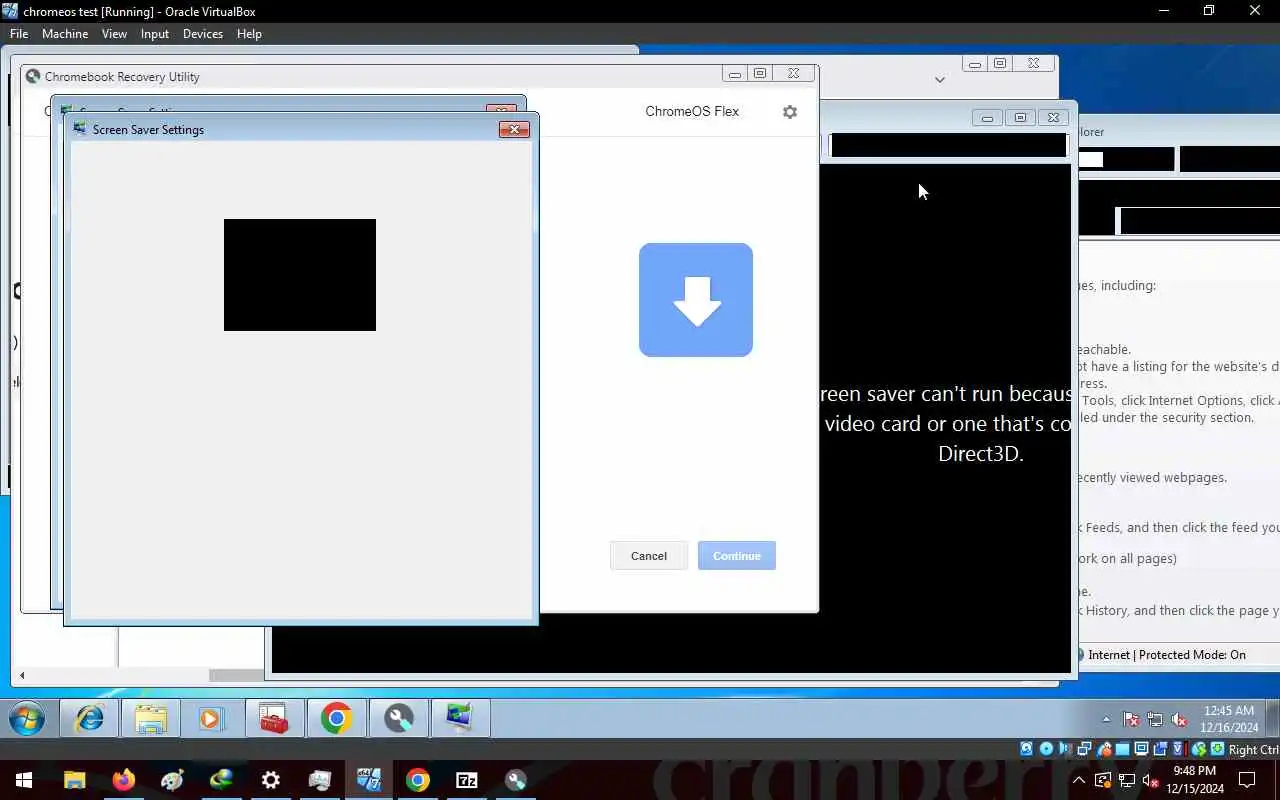Switch to Chrome in guest taskbar
Image resolution: width=1280 pixels, height=800 pixels.
click(336, 718)
